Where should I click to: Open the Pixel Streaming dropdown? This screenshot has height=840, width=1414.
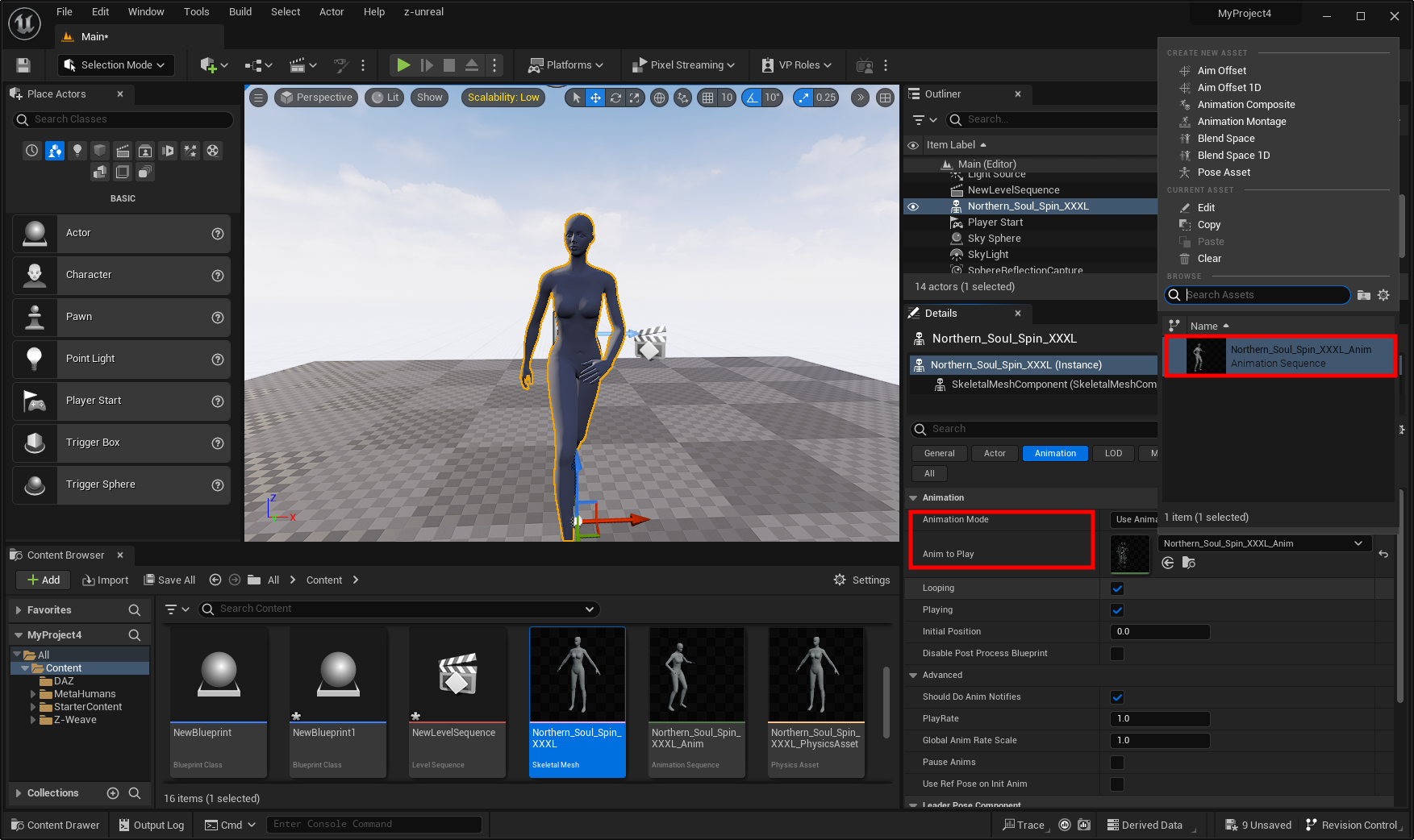[683, 65]
